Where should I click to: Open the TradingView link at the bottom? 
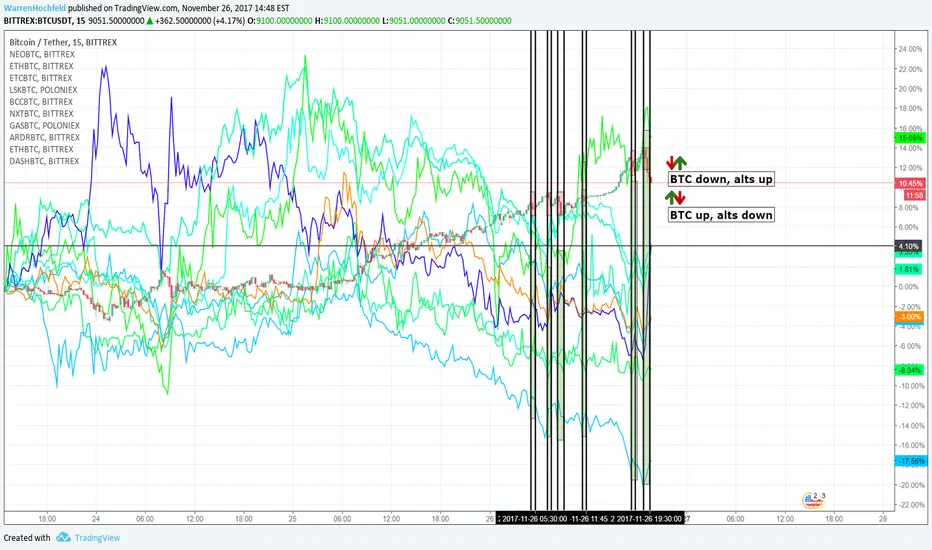(97, 538)
